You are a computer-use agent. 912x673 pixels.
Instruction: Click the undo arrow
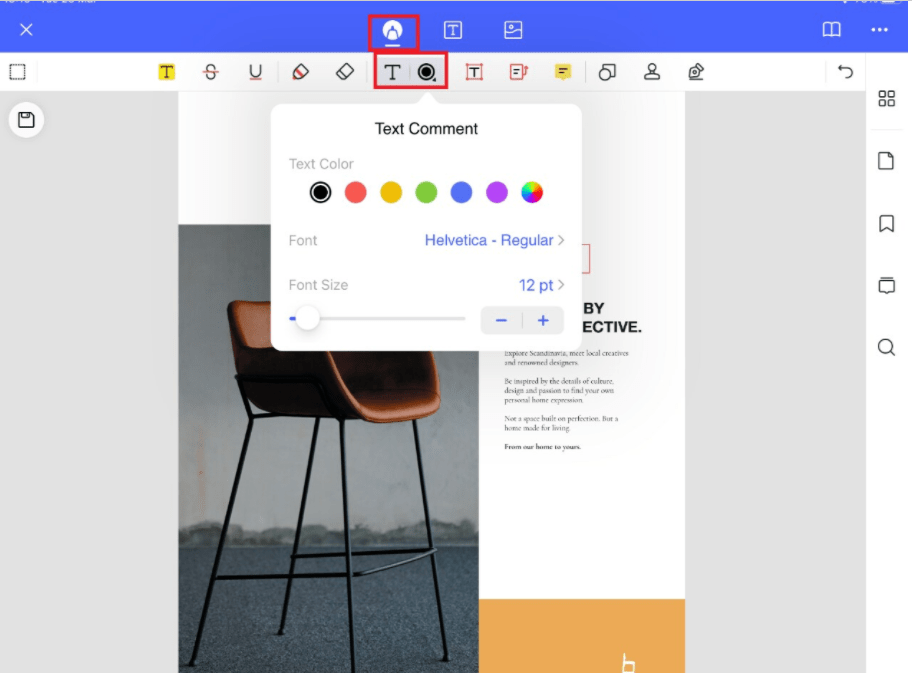point(845,72)
